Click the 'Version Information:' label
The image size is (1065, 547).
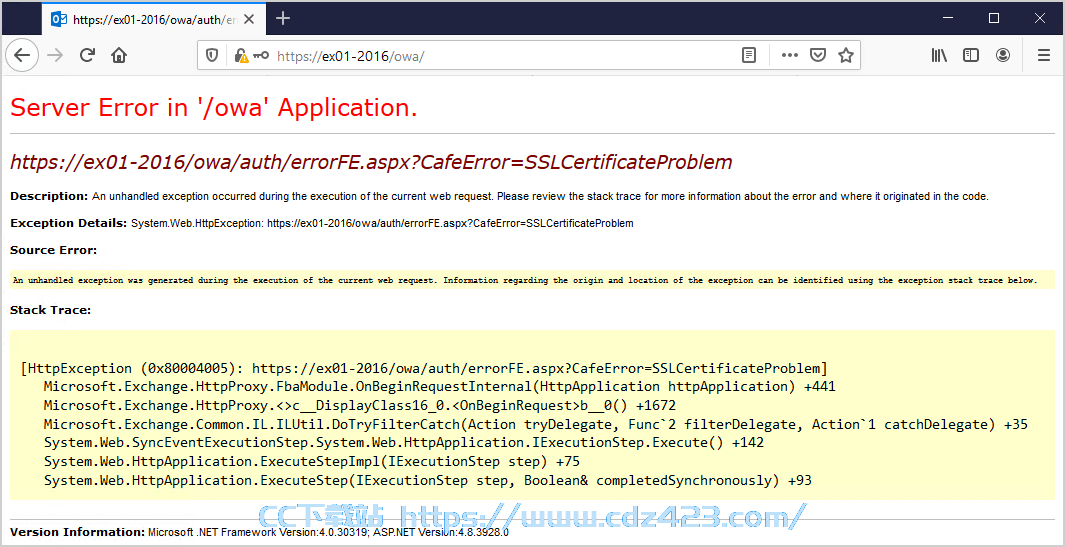[77, 532]
